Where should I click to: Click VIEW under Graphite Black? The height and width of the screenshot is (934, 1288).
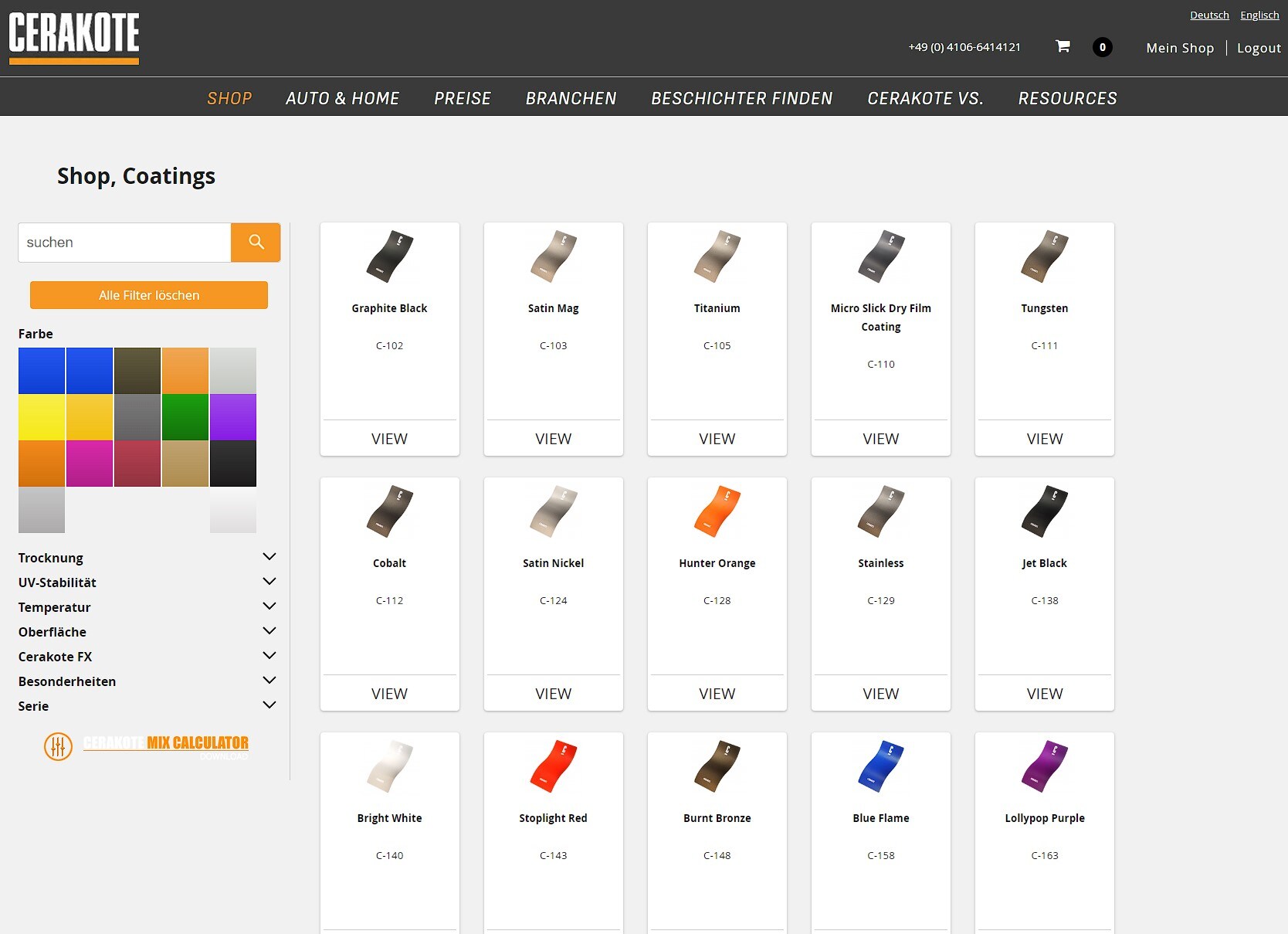389,439
